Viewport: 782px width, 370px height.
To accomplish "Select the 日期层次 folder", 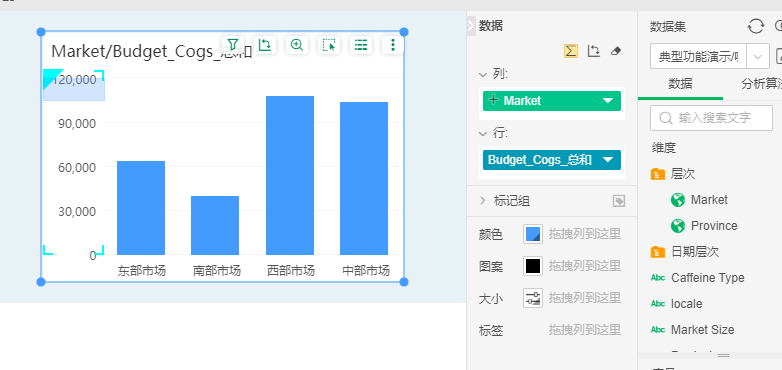I will [x=685, y=252].
